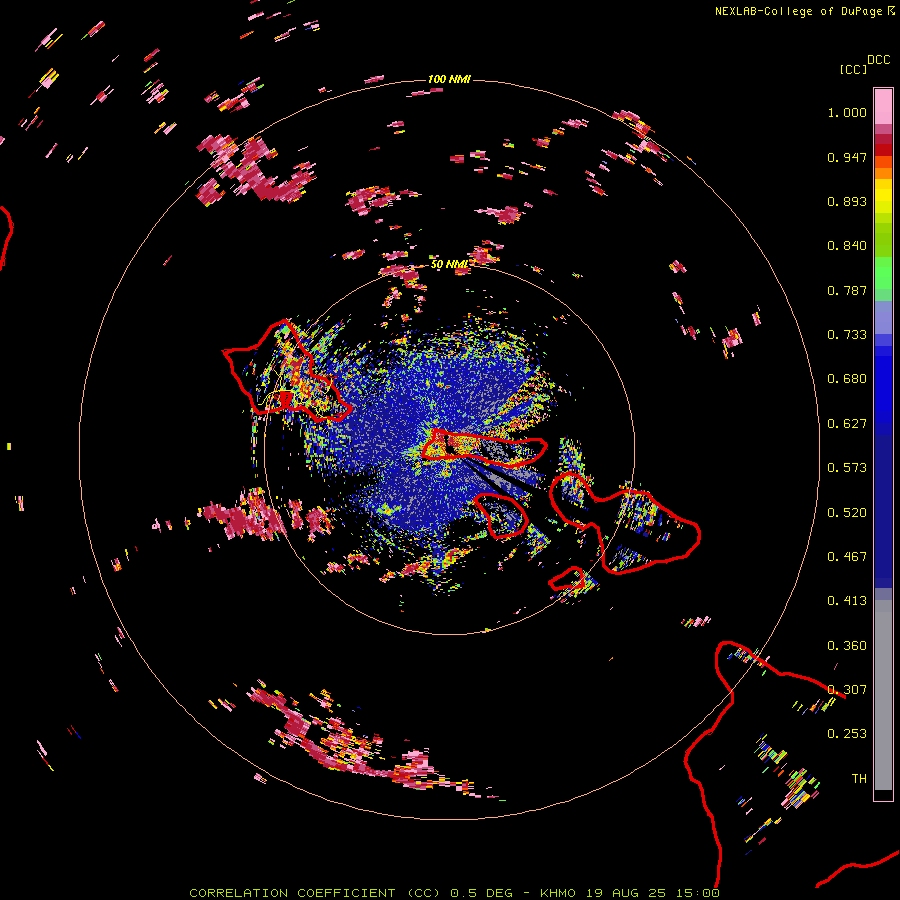This screenshot has width=900, height=900.
Task: Click the gray low-value segment of color bar
Action: point(883,695)
